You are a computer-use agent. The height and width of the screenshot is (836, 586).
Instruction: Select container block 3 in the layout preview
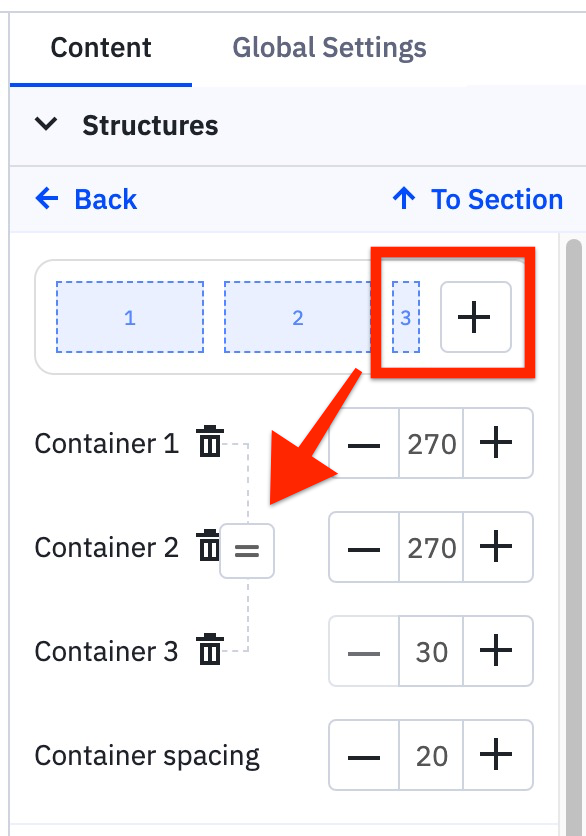coord(405,317)
